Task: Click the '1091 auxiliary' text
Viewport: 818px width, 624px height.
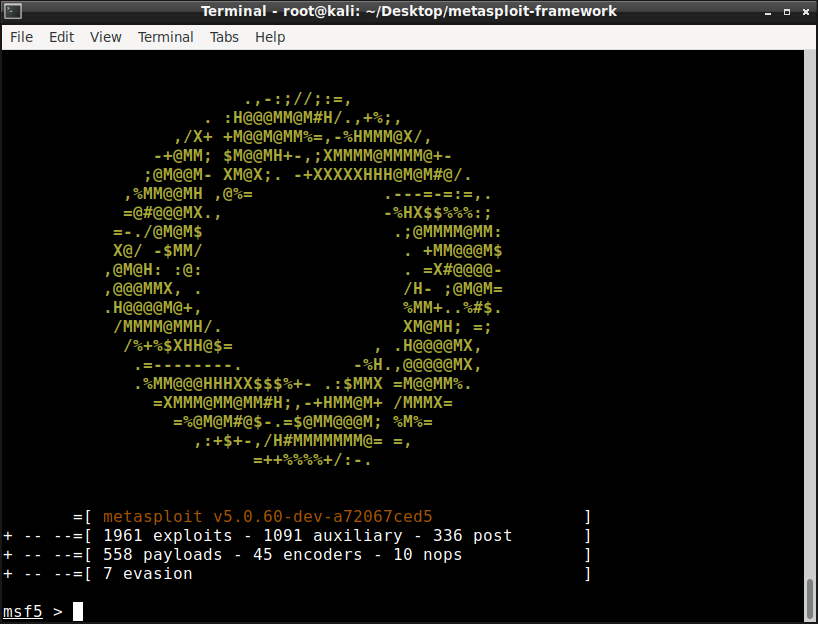Action: pos(333,536)
